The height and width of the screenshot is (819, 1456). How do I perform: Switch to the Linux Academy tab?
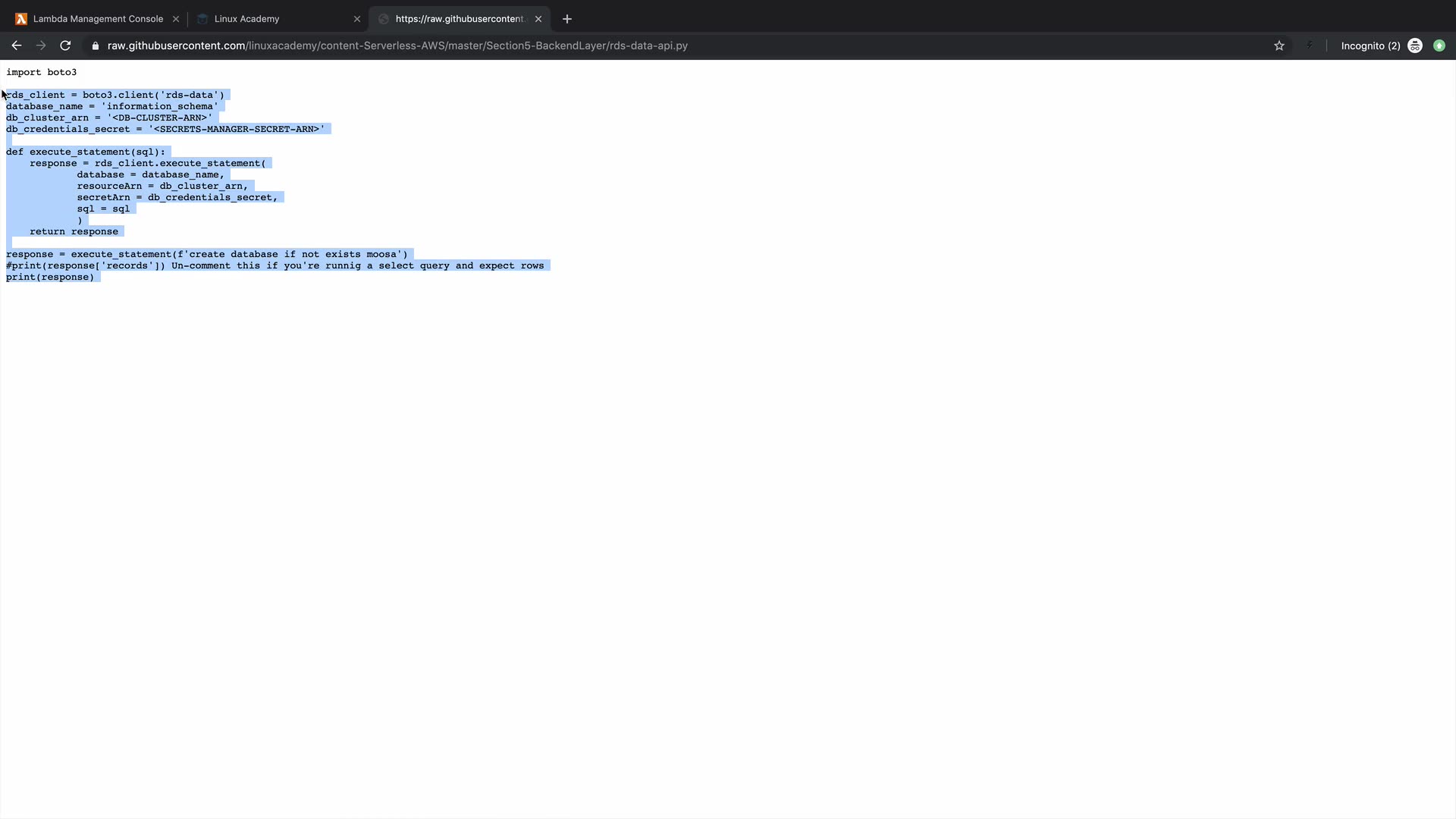(x=246, y=19)
